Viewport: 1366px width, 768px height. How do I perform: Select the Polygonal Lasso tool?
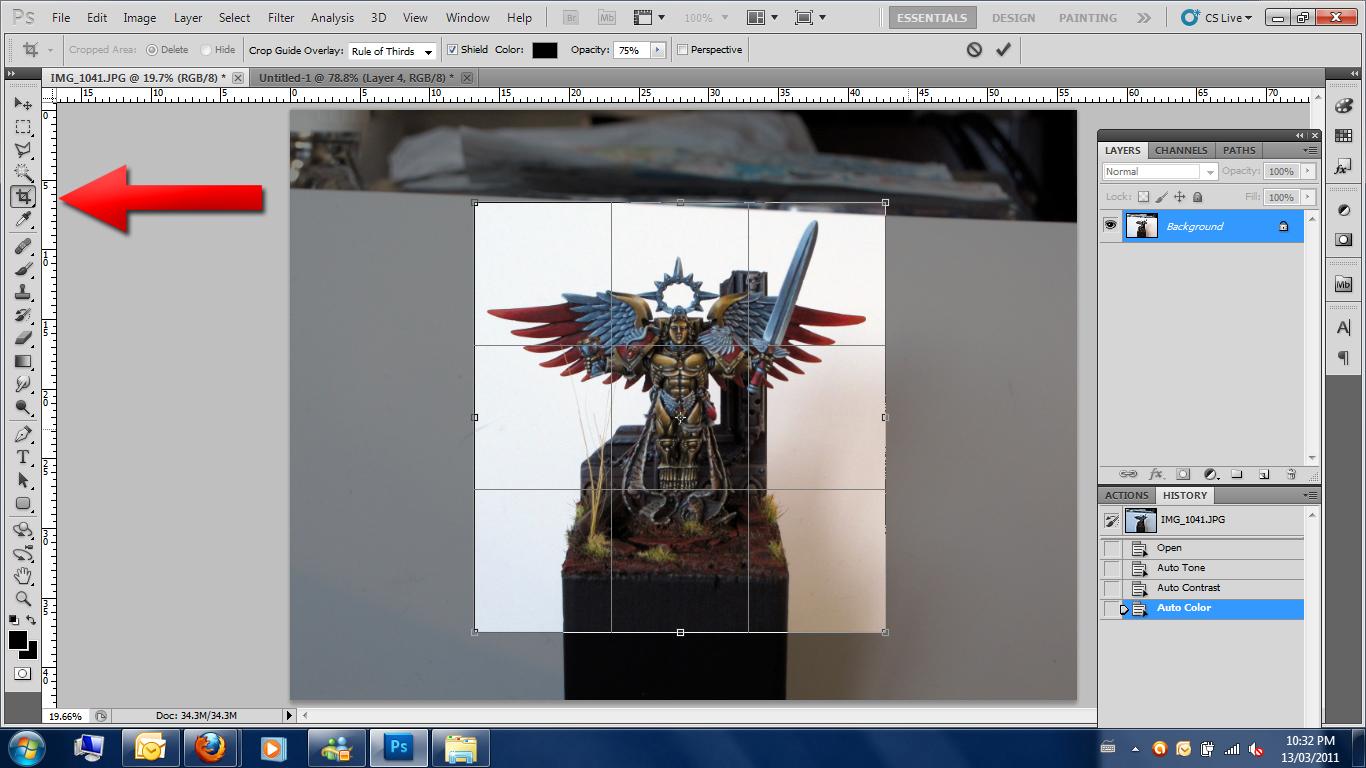pos(23,150)
